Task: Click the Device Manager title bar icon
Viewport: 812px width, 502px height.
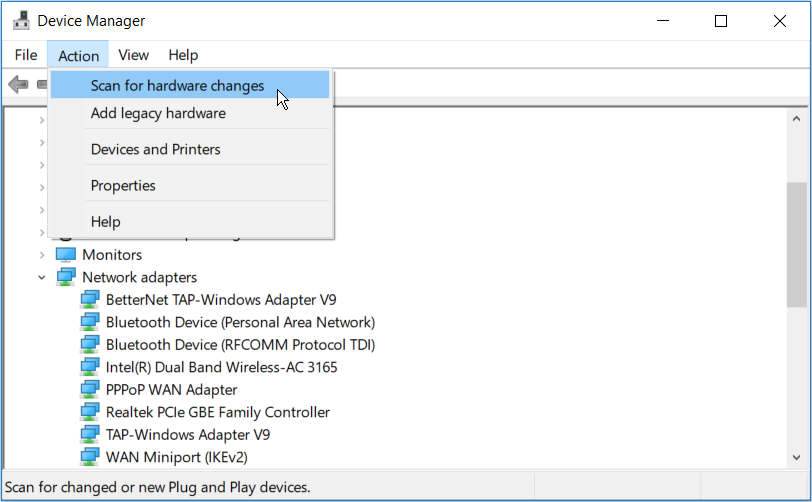Action: [20, 20]
